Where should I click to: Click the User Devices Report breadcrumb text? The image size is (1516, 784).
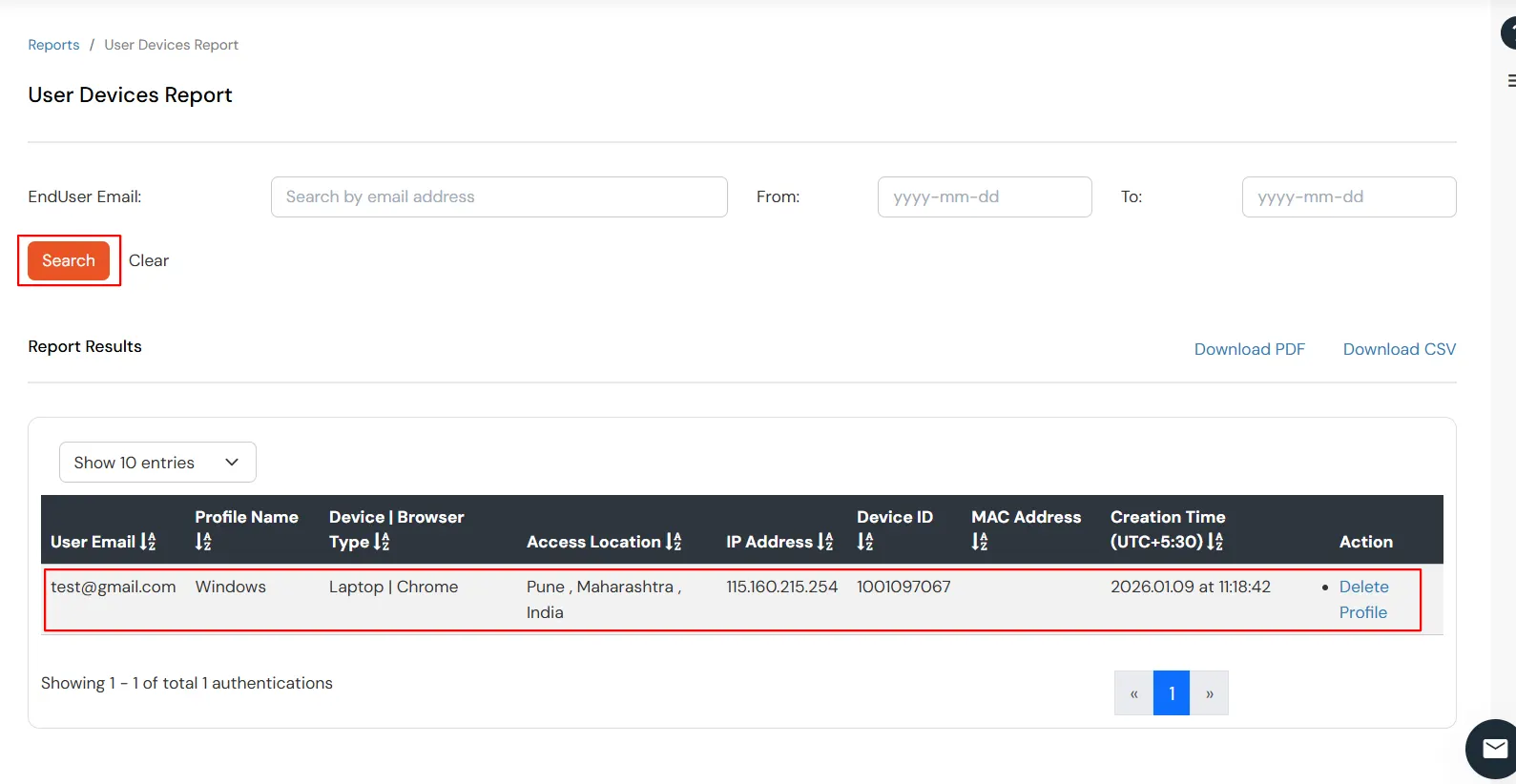tap(172, 45)
